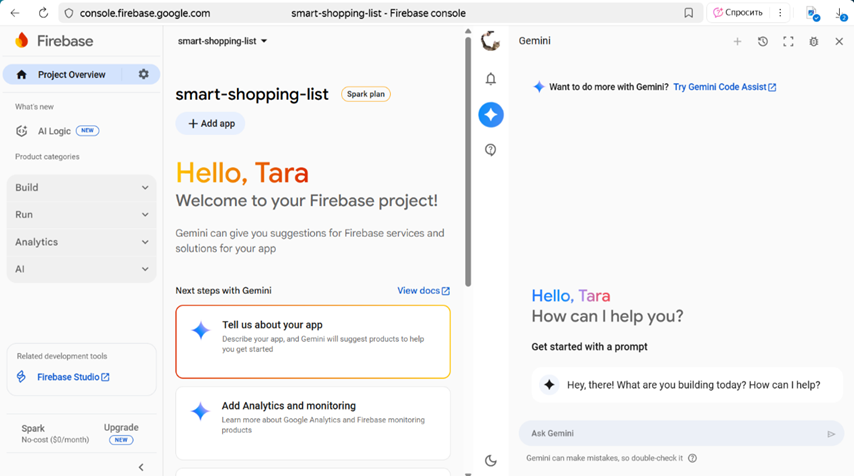Click the home icon in Project Overview

(x=21, y=75)
